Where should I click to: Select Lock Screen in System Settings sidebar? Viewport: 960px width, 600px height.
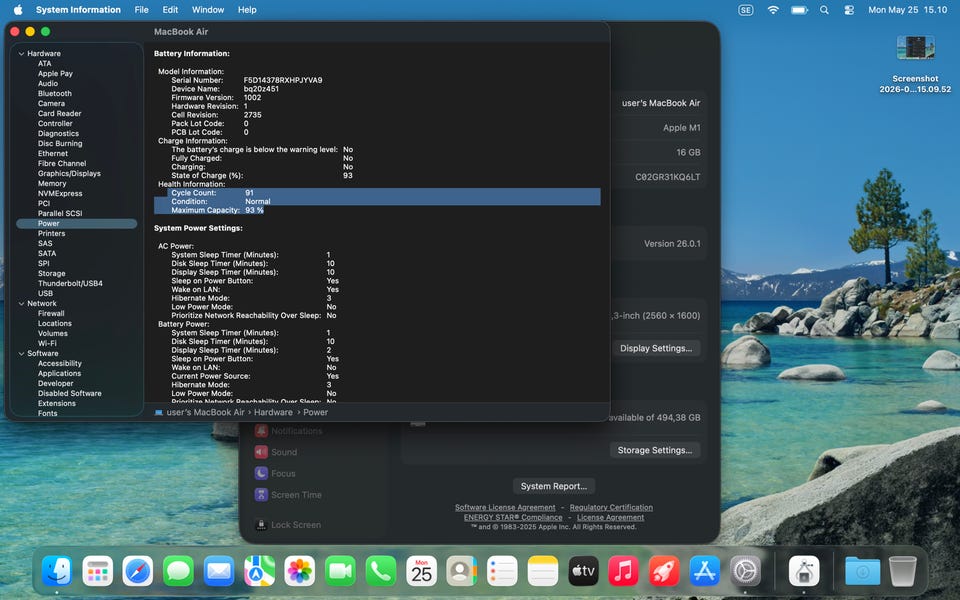pos(296,525)
